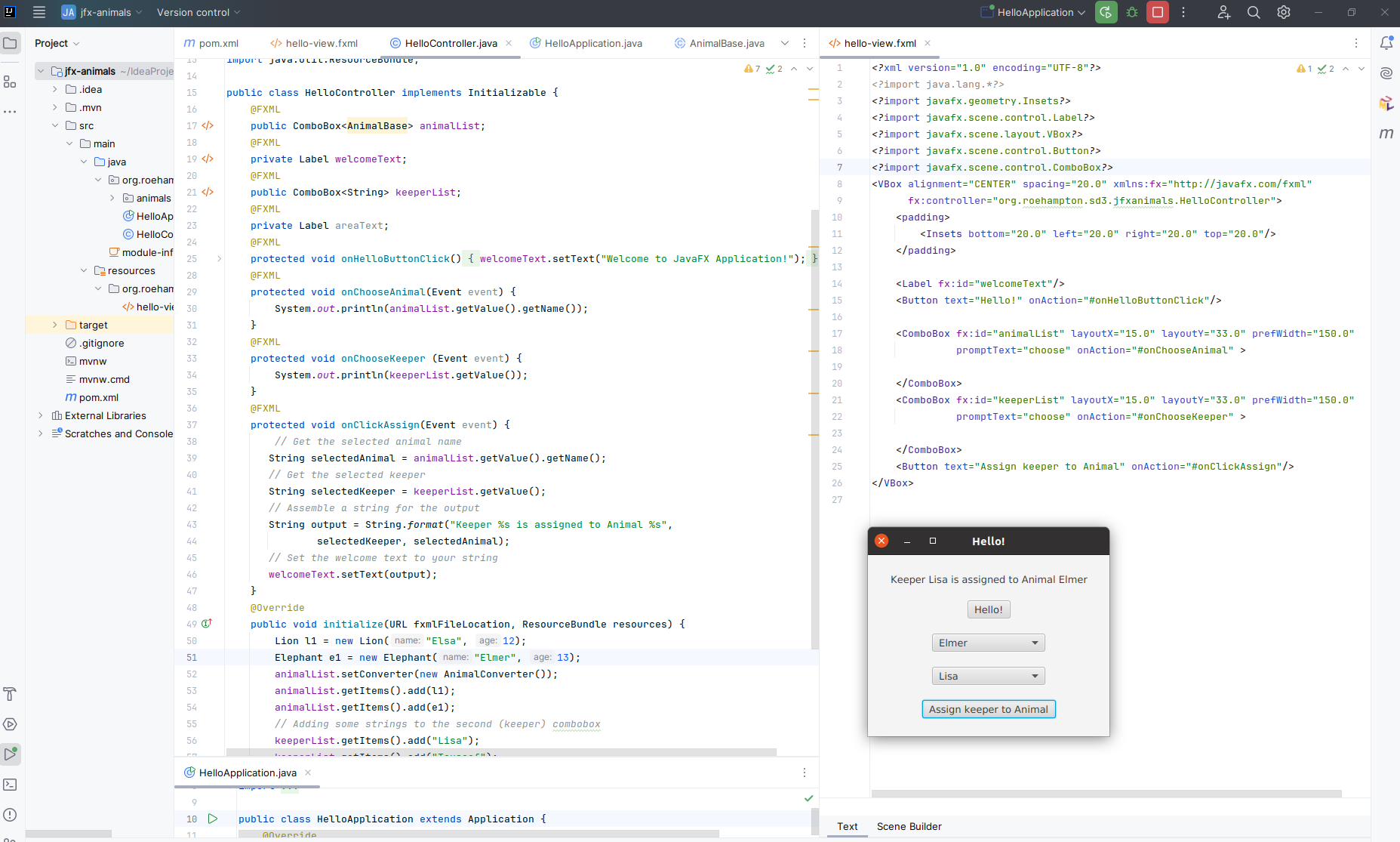Viewport: 1400px width, 842px height.
Task: Click the Rerun HelloApplication green icon
Action: (x=1106, y=12)
